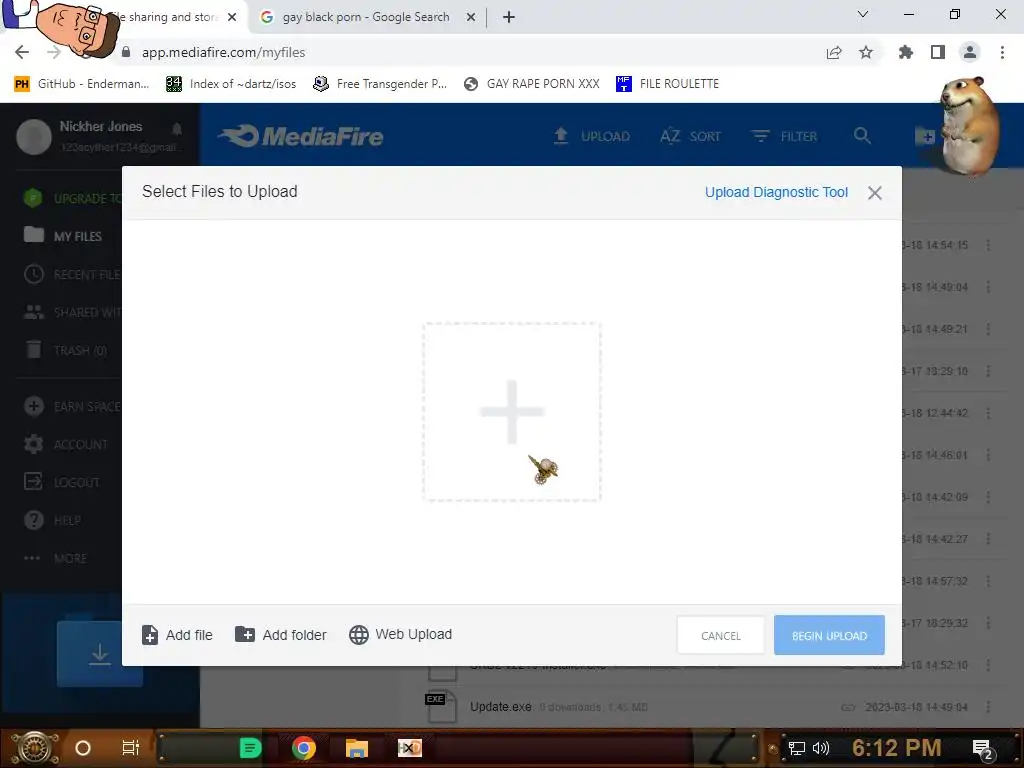Open the notification center icon on taskbar
Screen dimensions: 1024x768
(x=983, y=749)
